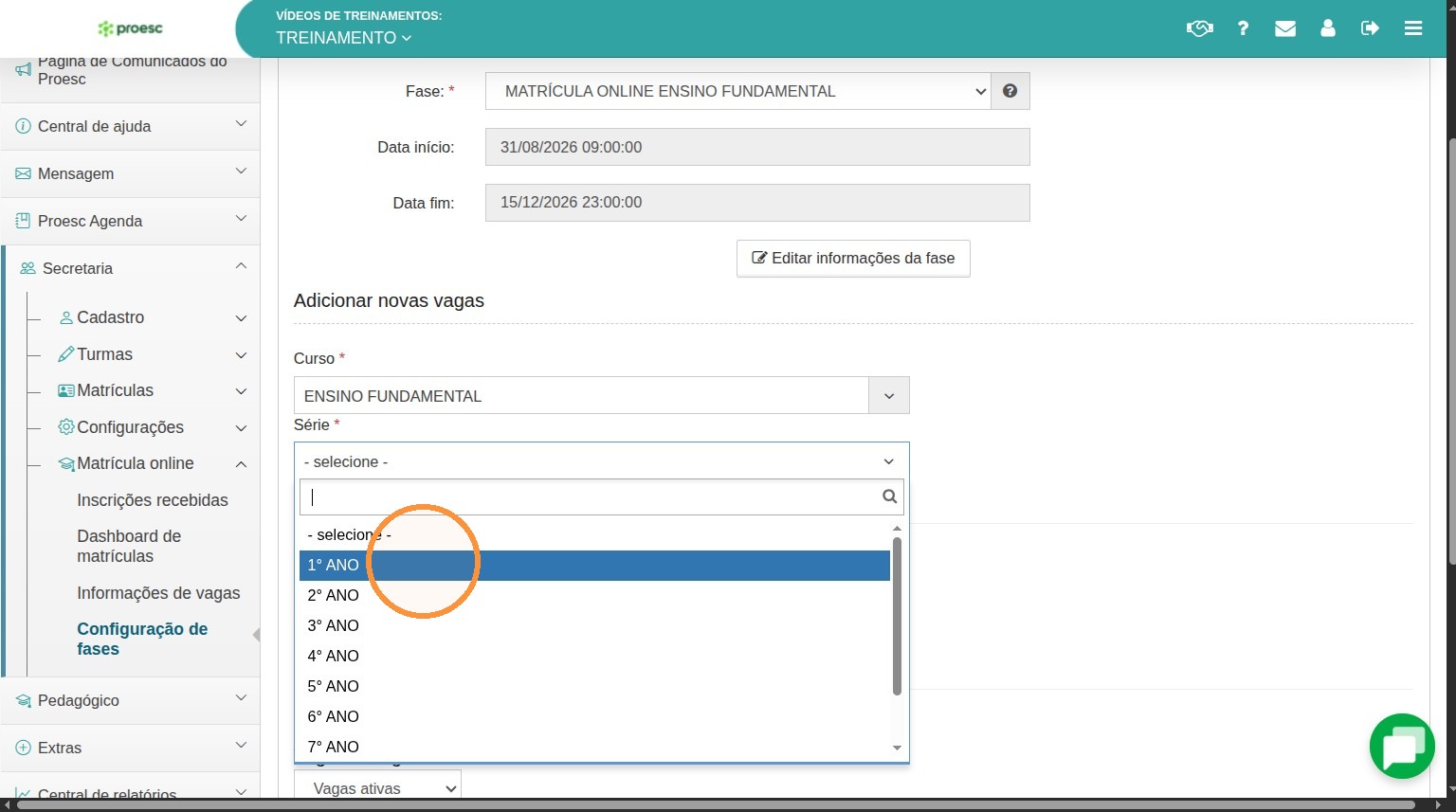Click the logout arrow icon
Viewport: 1456px width, 812px height.
pyautogui.click(x=1370, y=28)
